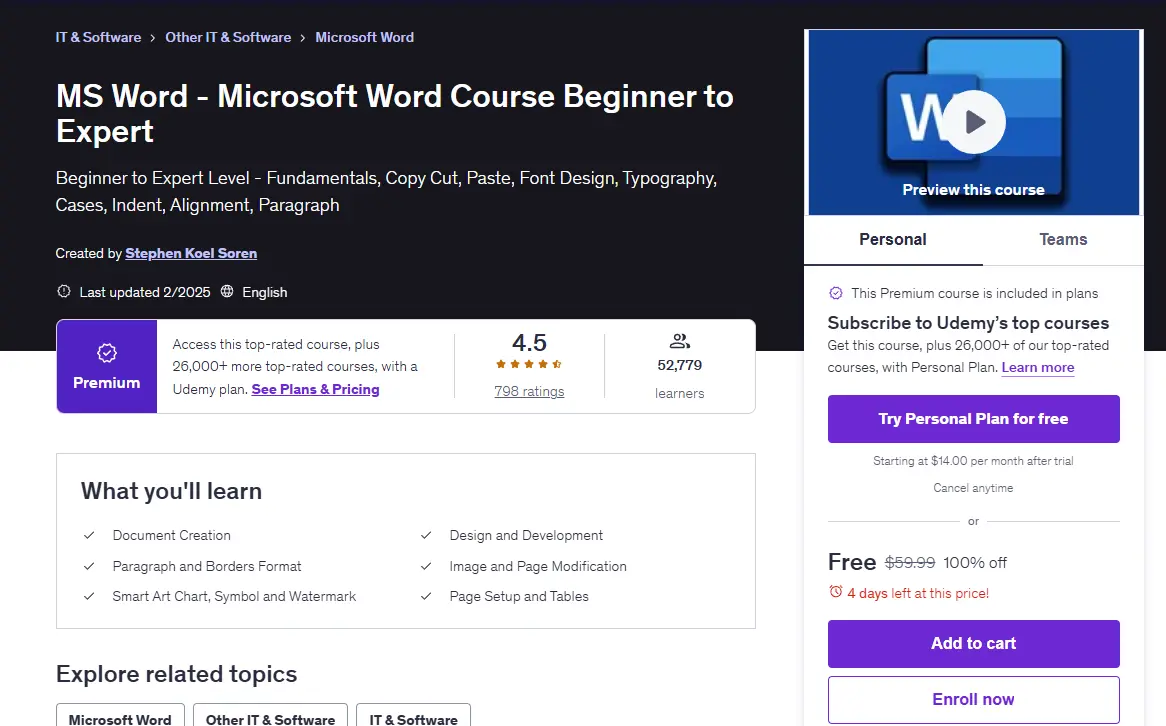The width and height of the screenshot is (1166, 726).
Task: Open instructor Stephen Koel Soren's profile
Action: [x=191, y=254]
